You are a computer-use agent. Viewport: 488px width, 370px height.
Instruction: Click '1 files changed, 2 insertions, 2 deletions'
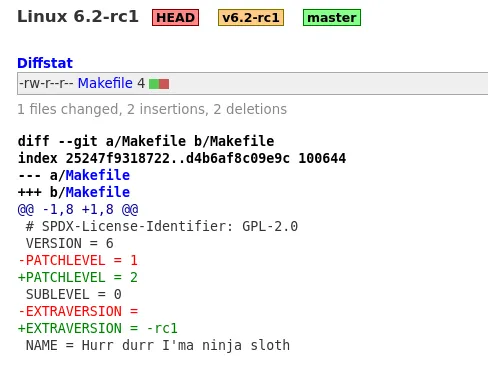[152, 109]
